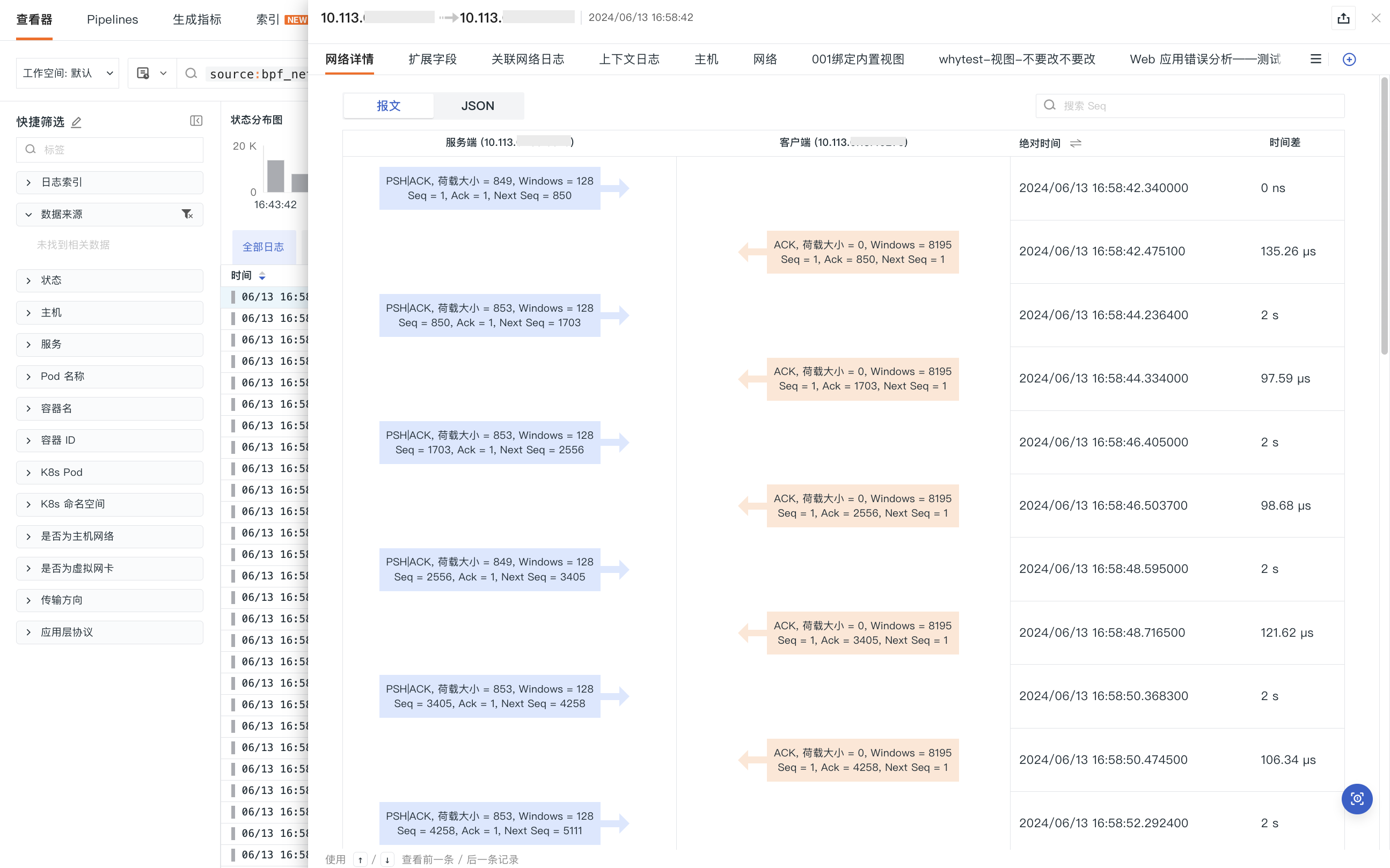
Task: Switch to JSON view
Action: pos(478,106)
